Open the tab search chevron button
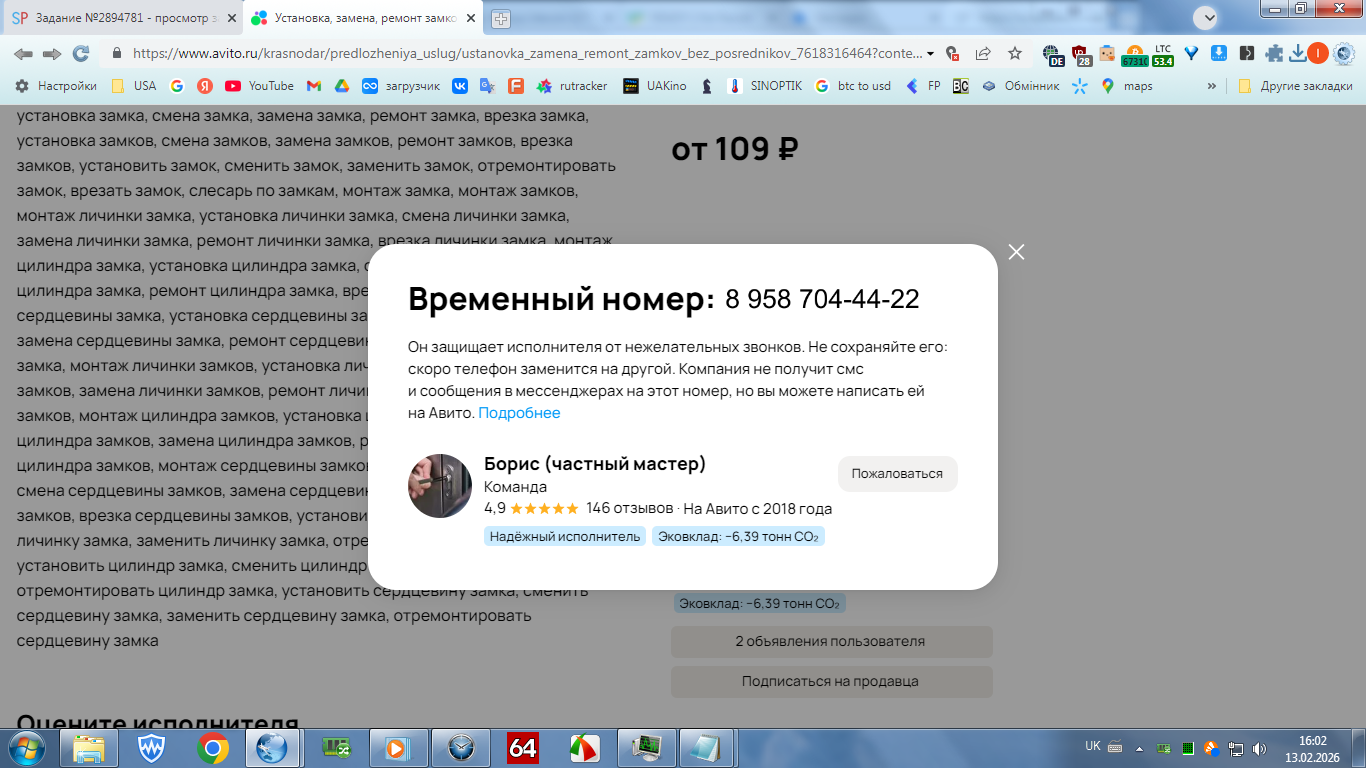This screenshot has height=768, width=1366. pyautogui.click(x=1208, y=18)
